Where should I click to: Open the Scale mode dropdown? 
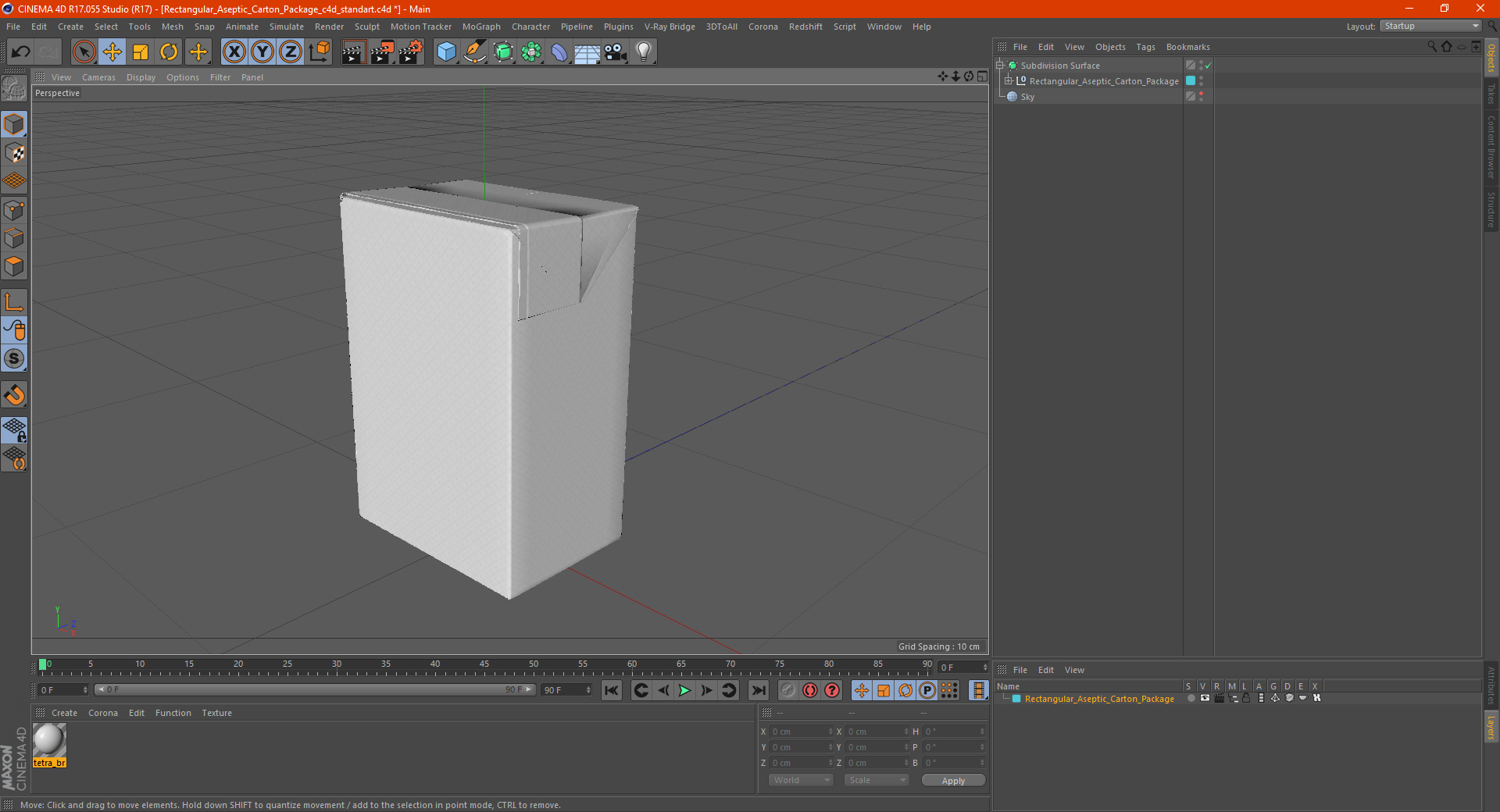pyautogui.click(x=877, y=780)
